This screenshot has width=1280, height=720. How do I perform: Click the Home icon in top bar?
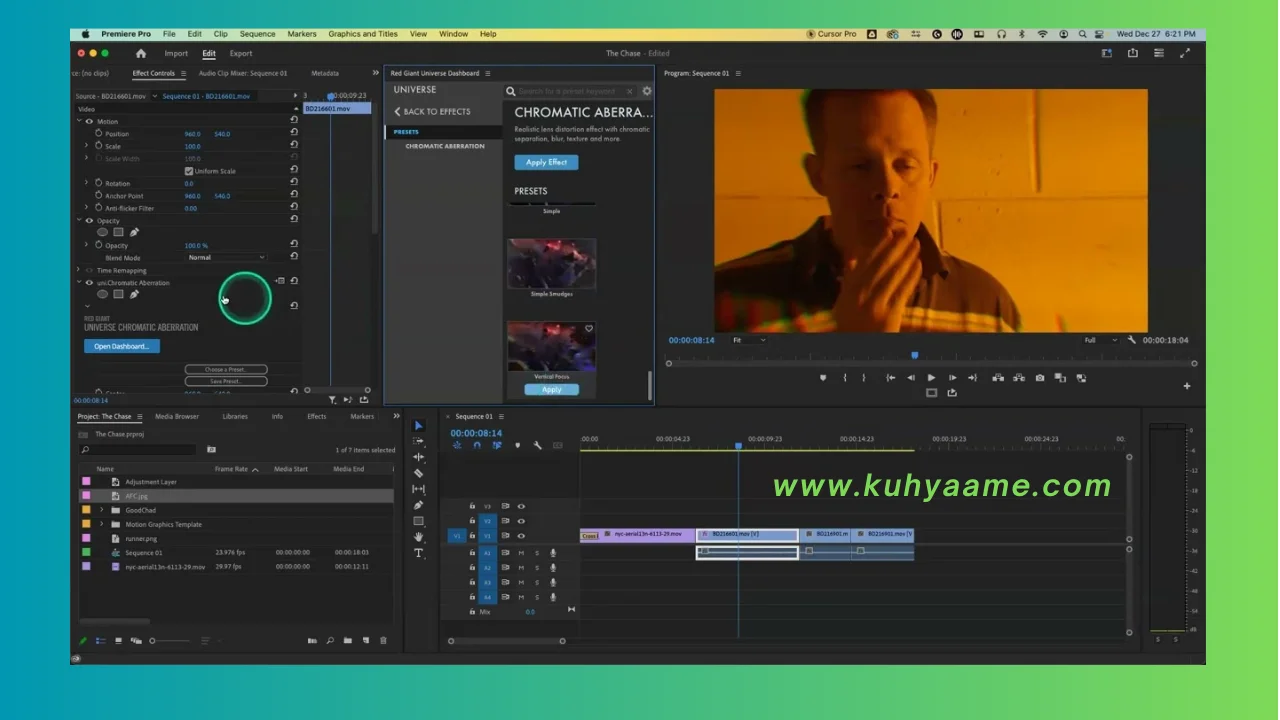coord(141,53)
